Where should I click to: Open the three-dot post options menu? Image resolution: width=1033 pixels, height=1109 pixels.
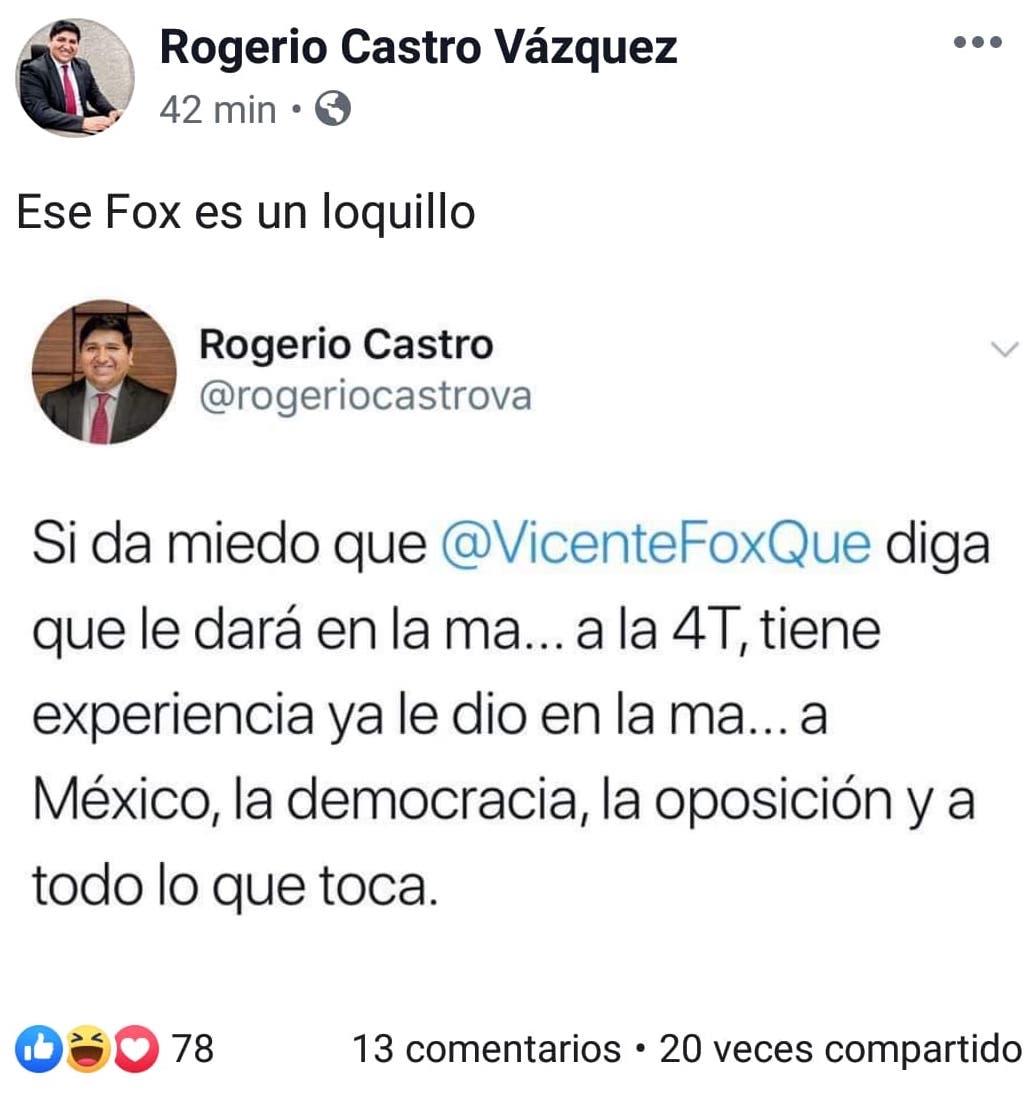pos(977,42)
